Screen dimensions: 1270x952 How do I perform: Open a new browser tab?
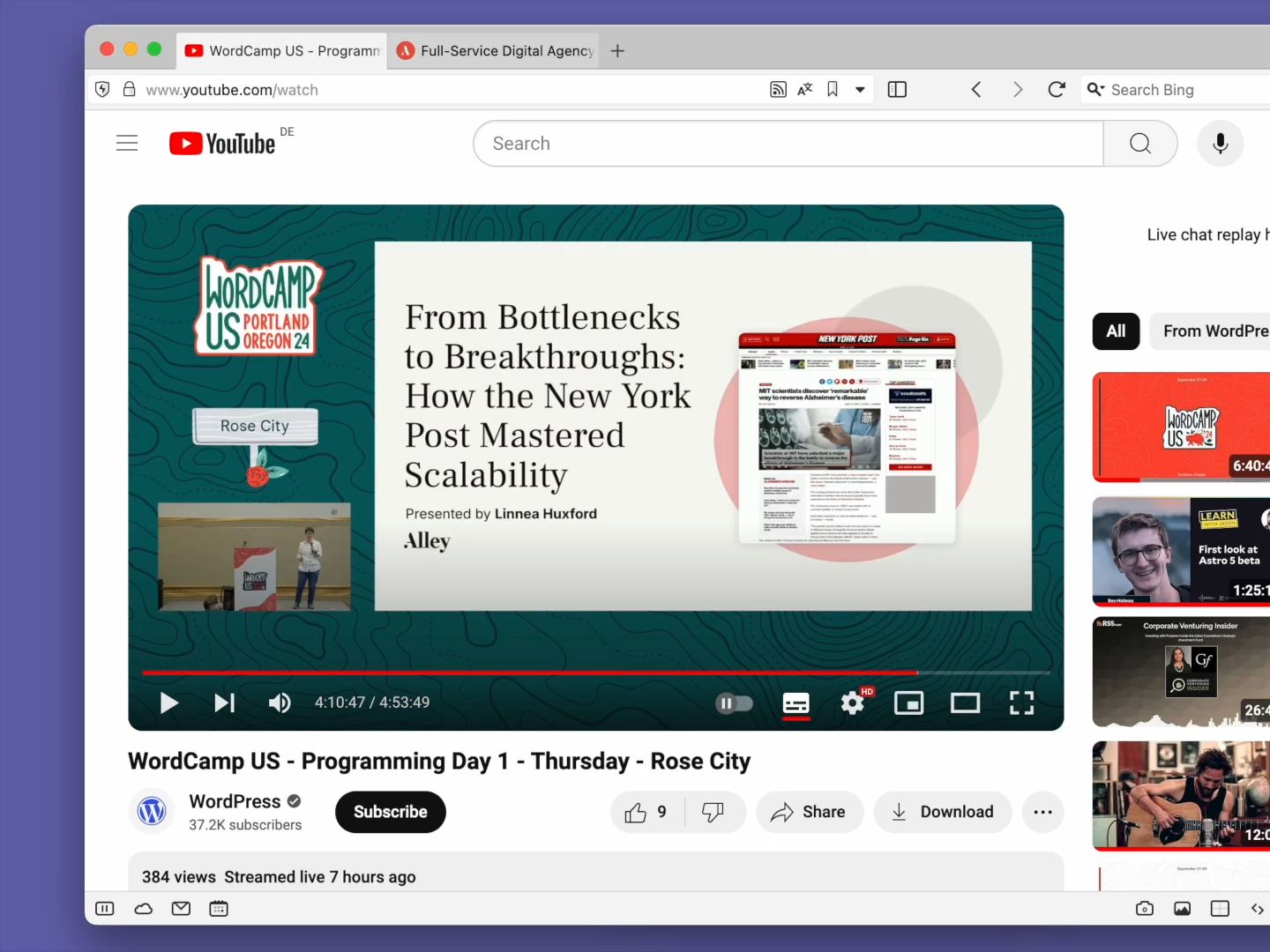pos(617,51)
